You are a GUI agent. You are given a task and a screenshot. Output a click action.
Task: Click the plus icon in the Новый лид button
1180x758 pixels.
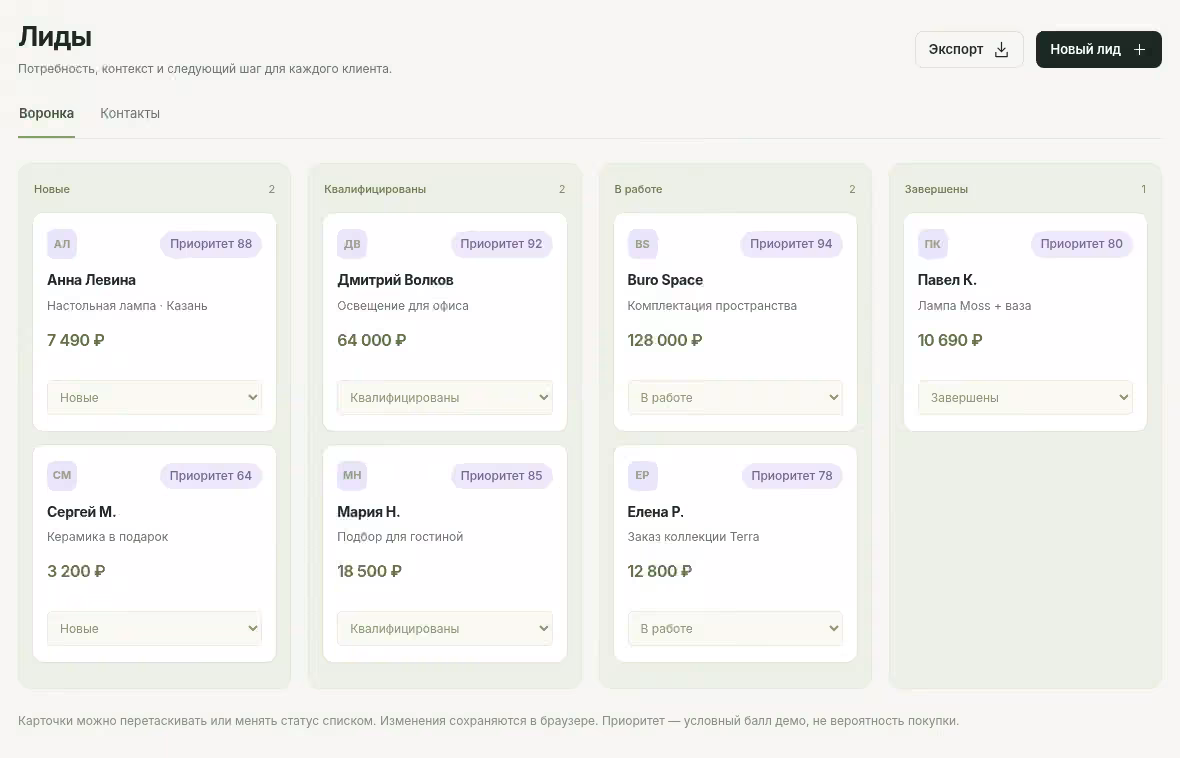tap(1139, 50)
